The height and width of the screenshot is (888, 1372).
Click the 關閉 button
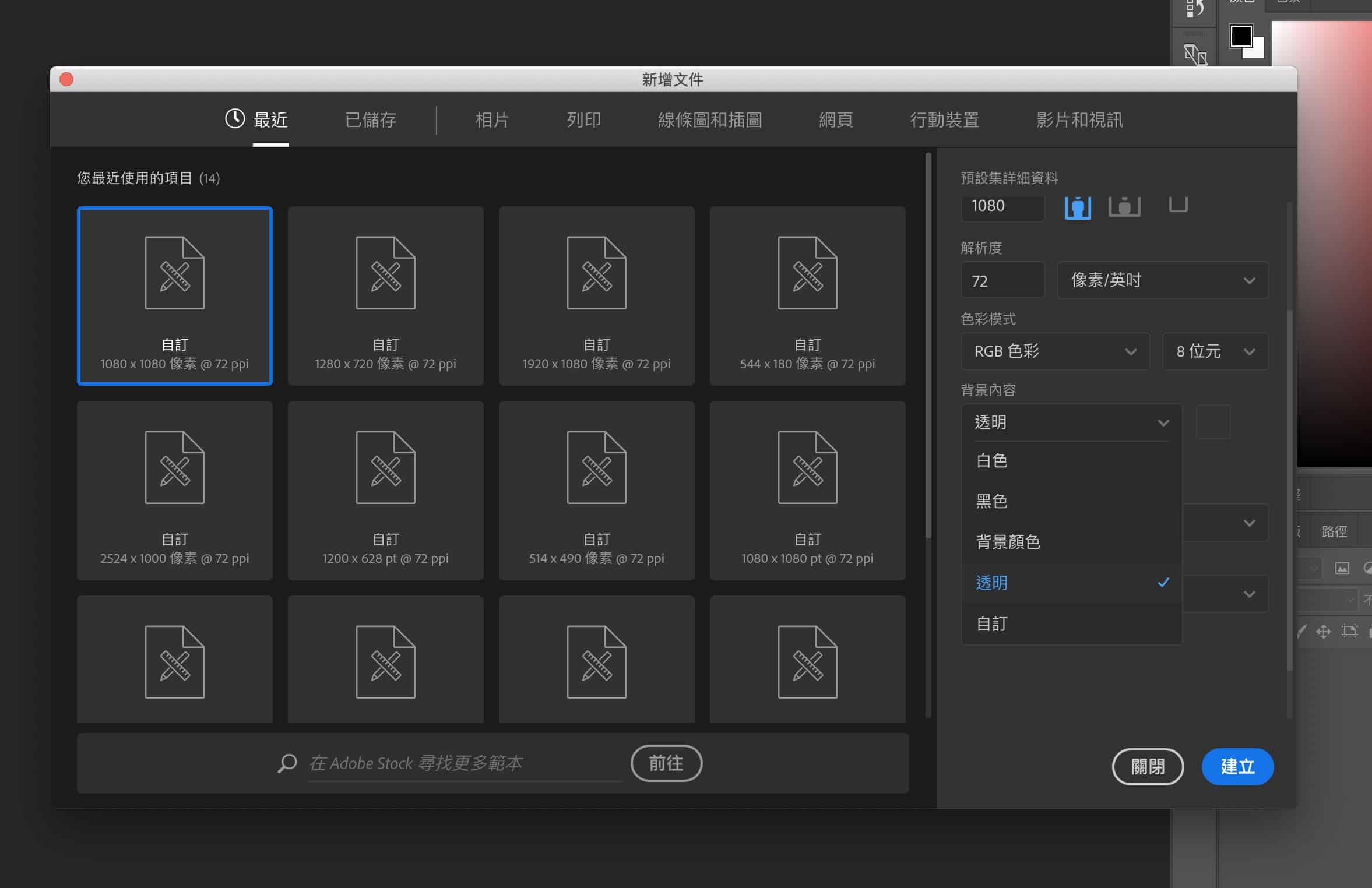[1148, 766]
